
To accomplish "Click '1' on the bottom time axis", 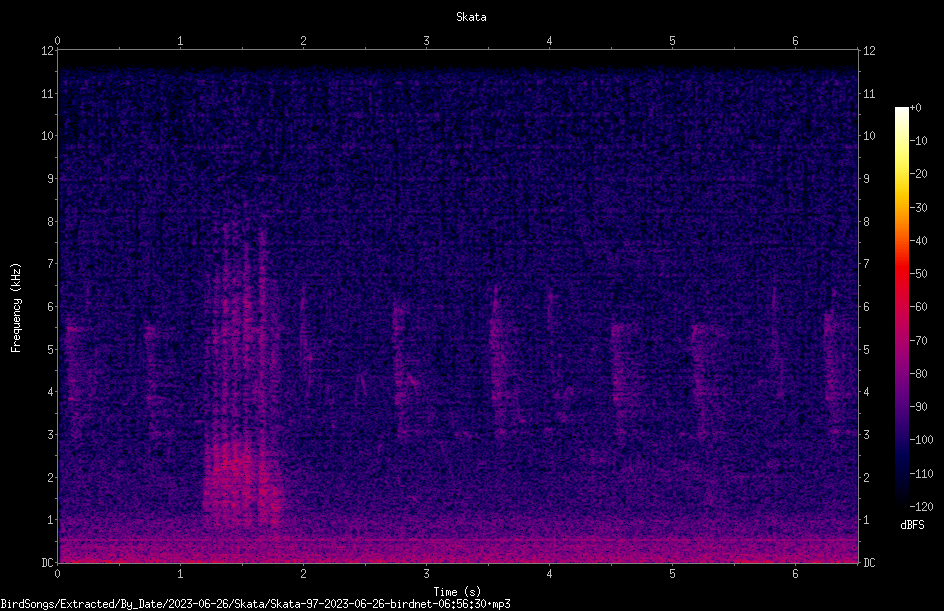I will tap(180, 574).
